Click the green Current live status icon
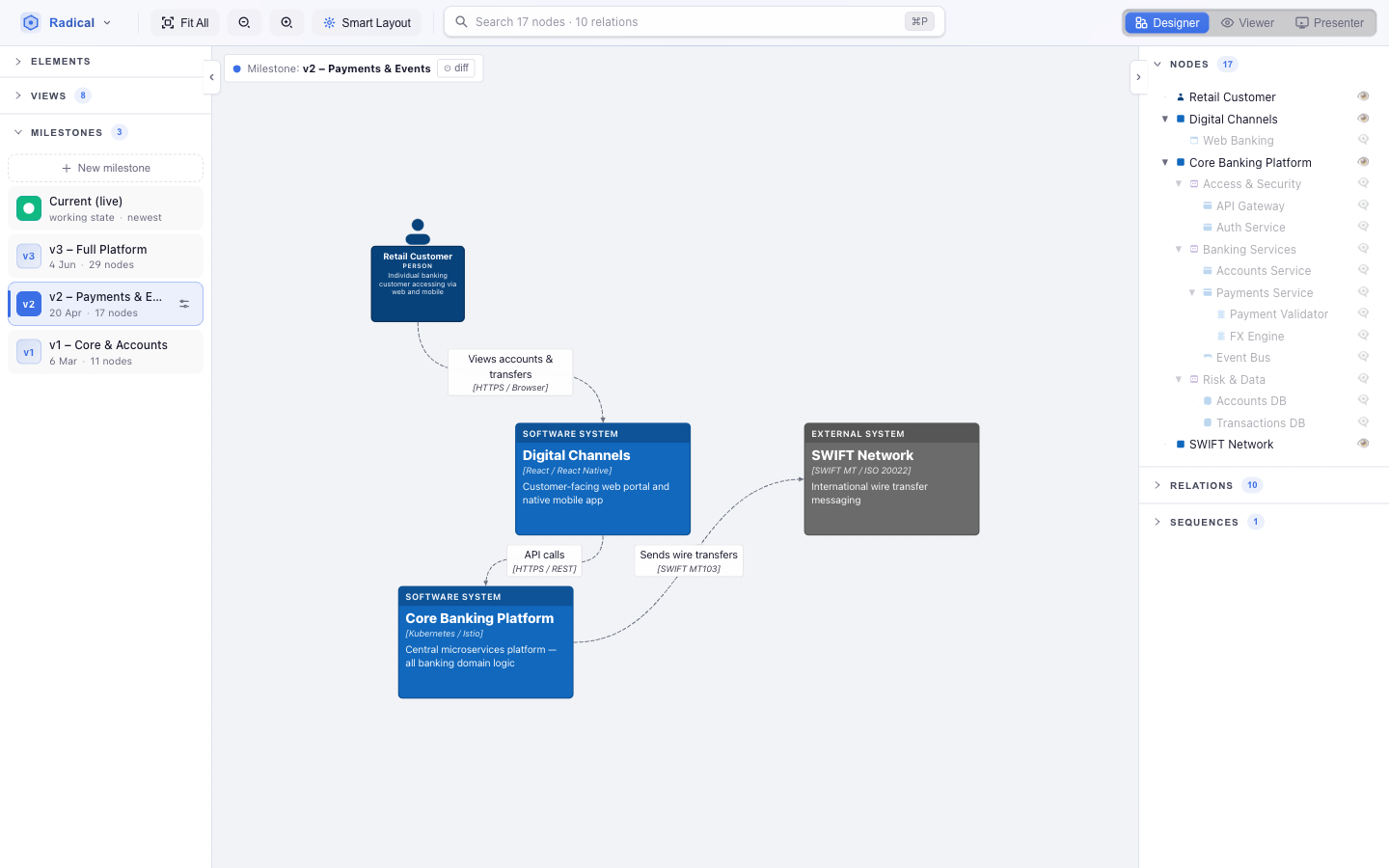This screenshot has height=868, width=1389. click(x=29, y=208)
